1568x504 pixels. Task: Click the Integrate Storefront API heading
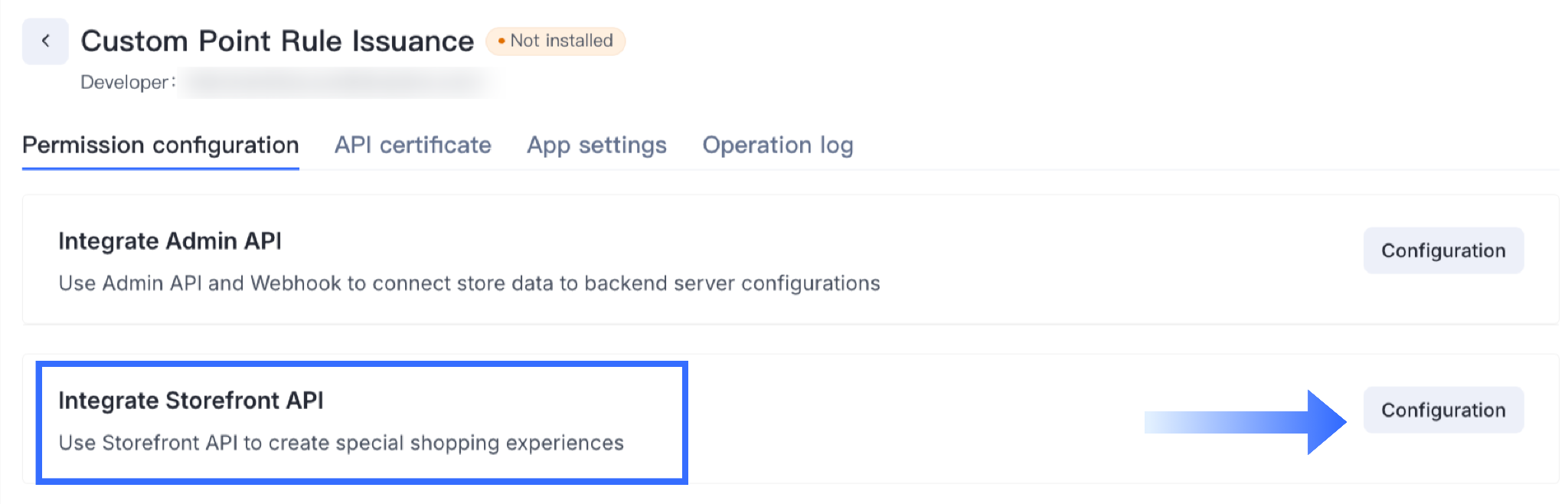[191, 401]
